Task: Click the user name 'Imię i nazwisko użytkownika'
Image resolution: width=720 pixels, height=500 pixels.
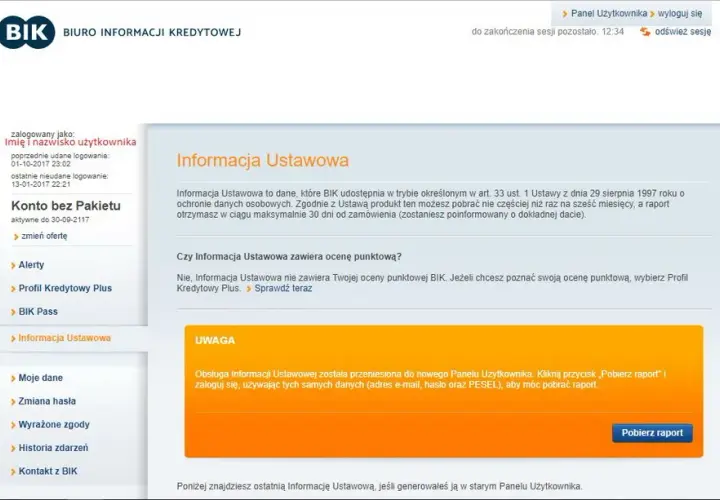Action: (x=70, y=142)
